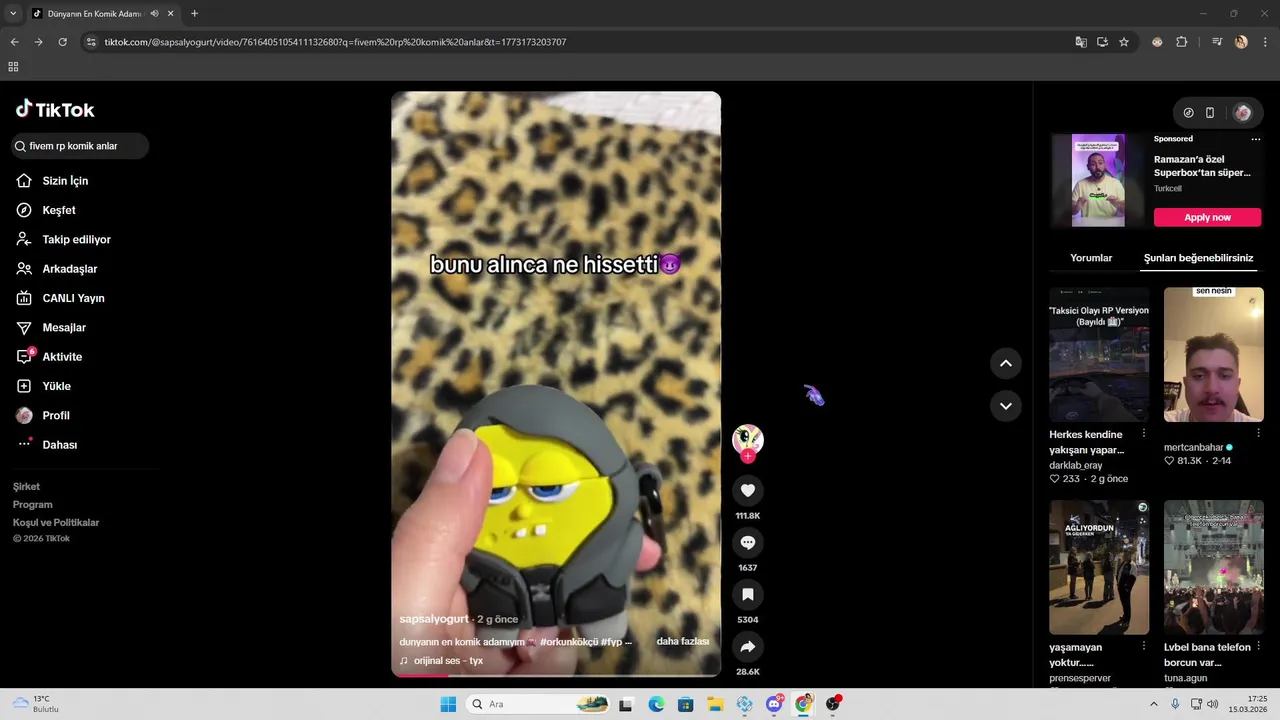This screenshot has height=720, width=1280.
Task: Open get-app phone icon in top pill
Action: coord(1210,113)
